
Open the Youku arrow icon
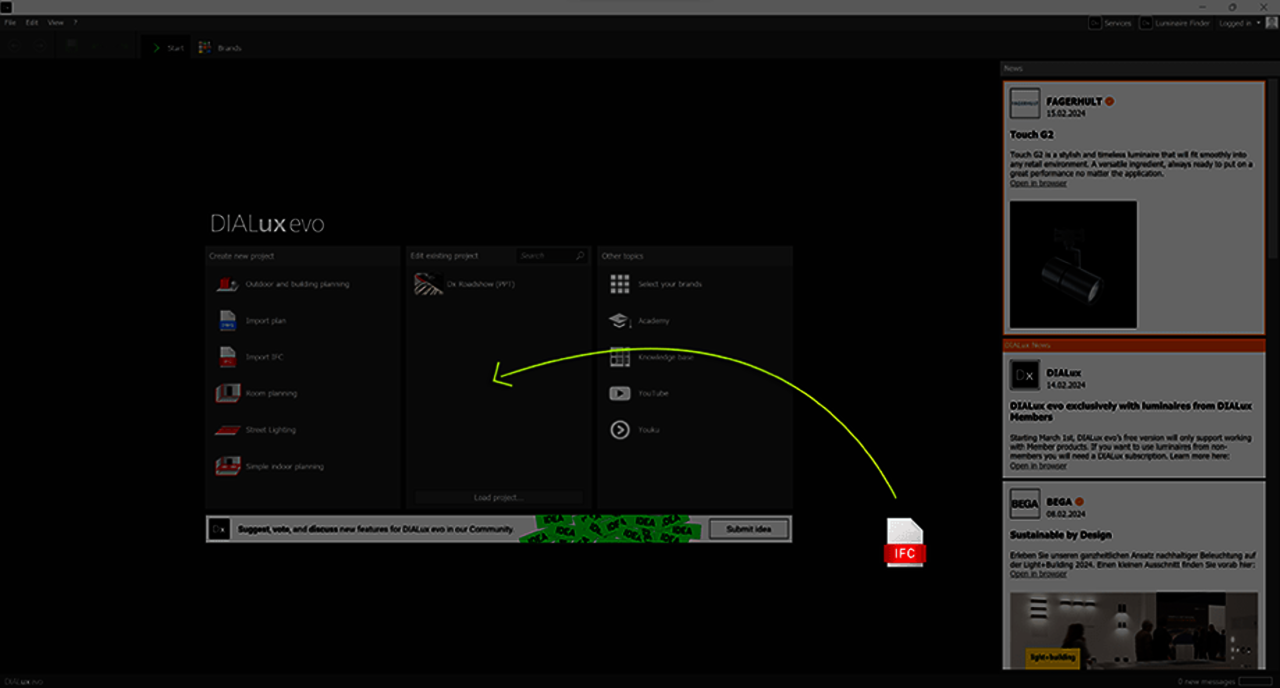pyautogui.click(x=620, y=430)
